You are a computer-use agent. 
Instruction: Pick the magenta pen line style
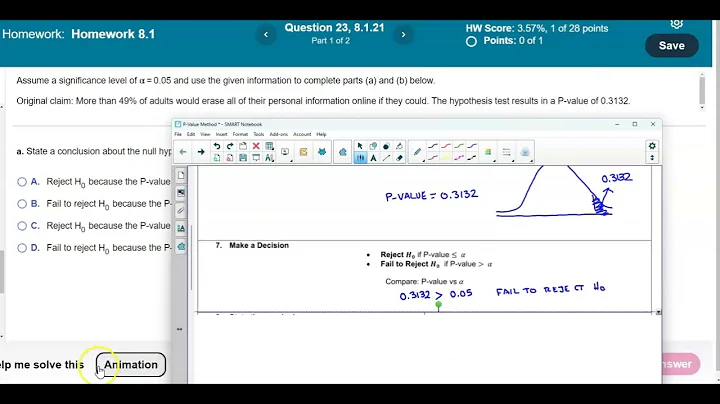(x=459, y=158)
